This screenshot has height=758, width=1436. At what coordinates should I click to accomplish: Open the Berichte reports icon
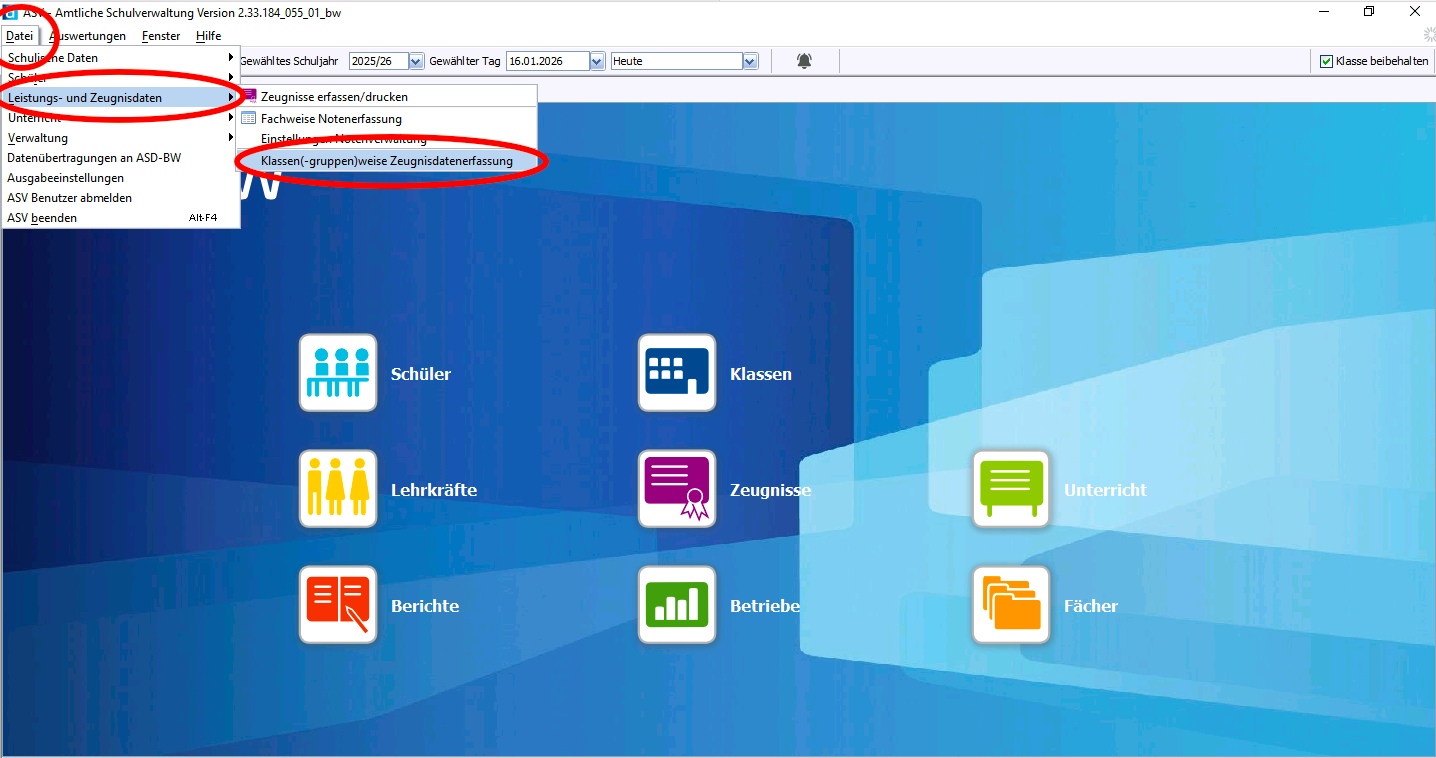point(338,605)
